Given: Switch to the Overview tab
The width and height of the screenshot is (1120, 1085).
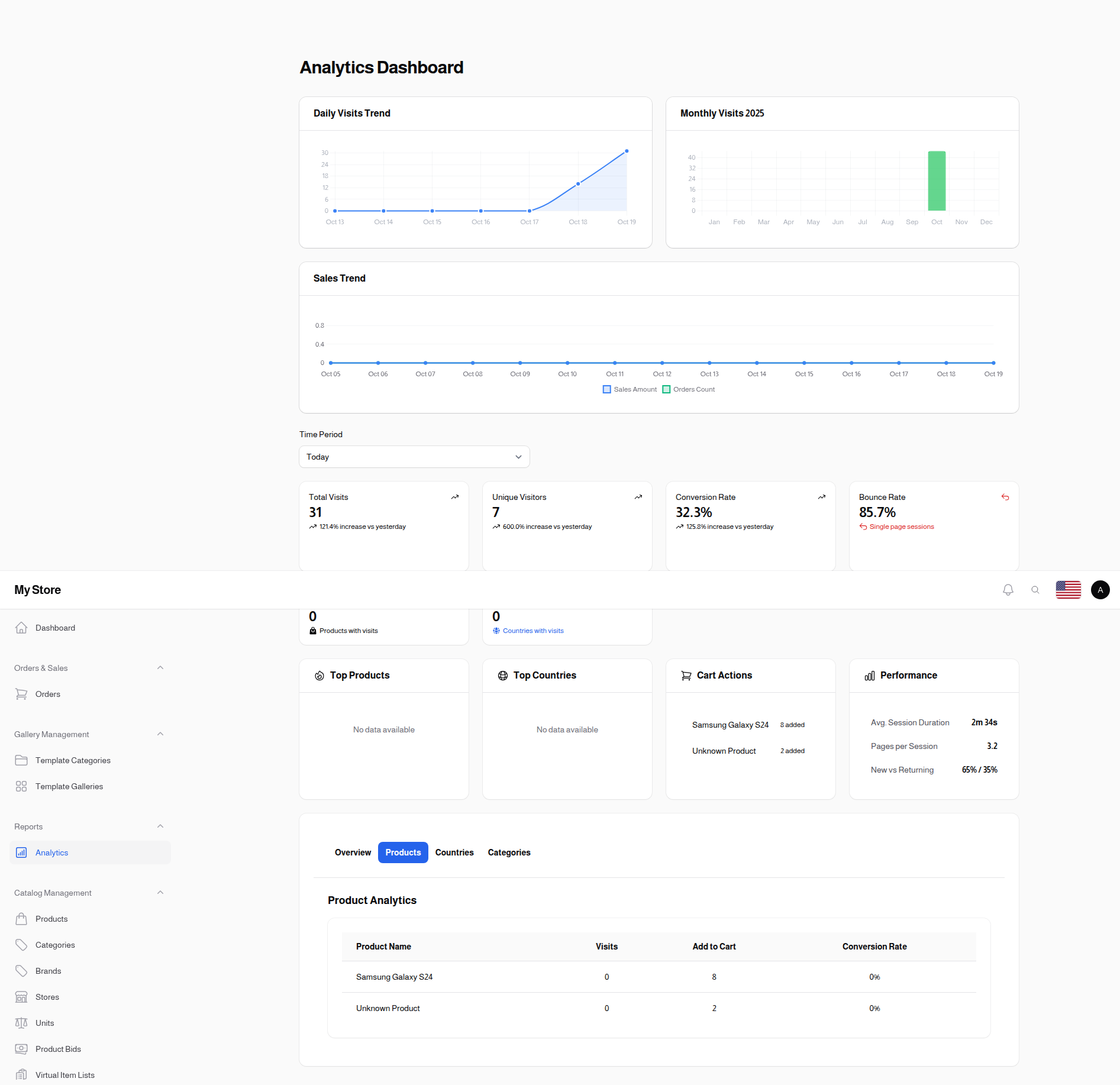Looking at the screenshot, I should (x=352, y=852).
